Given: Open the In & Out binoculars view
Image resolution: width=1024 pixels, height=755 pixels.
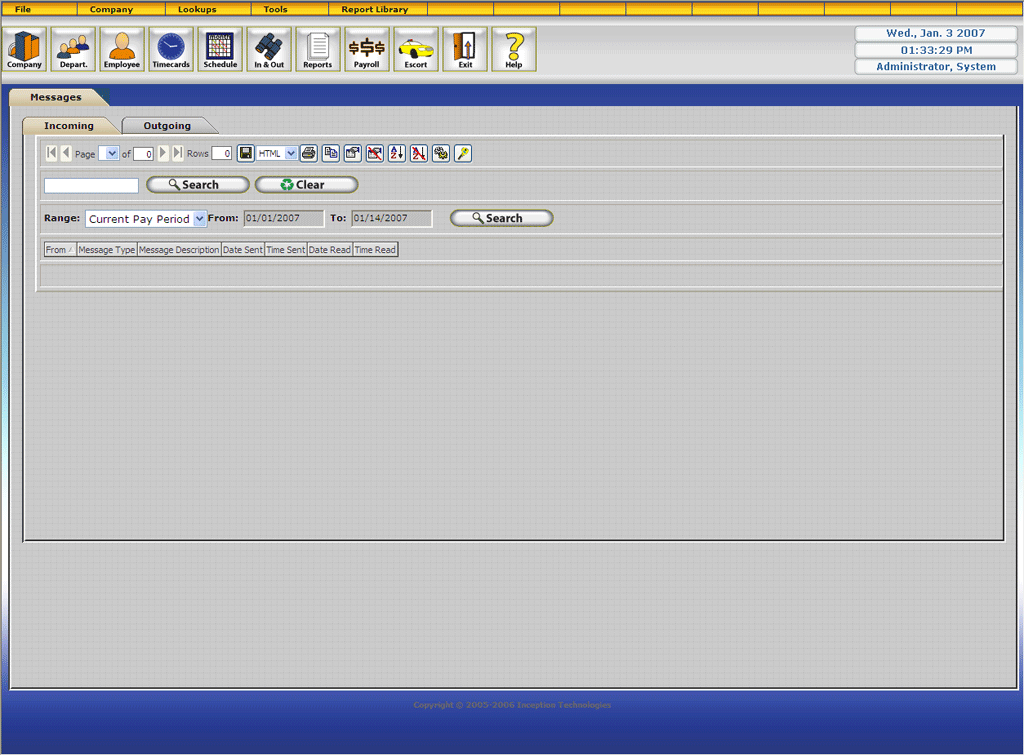Looking at the screenshot, I should [x=269, y=49].
